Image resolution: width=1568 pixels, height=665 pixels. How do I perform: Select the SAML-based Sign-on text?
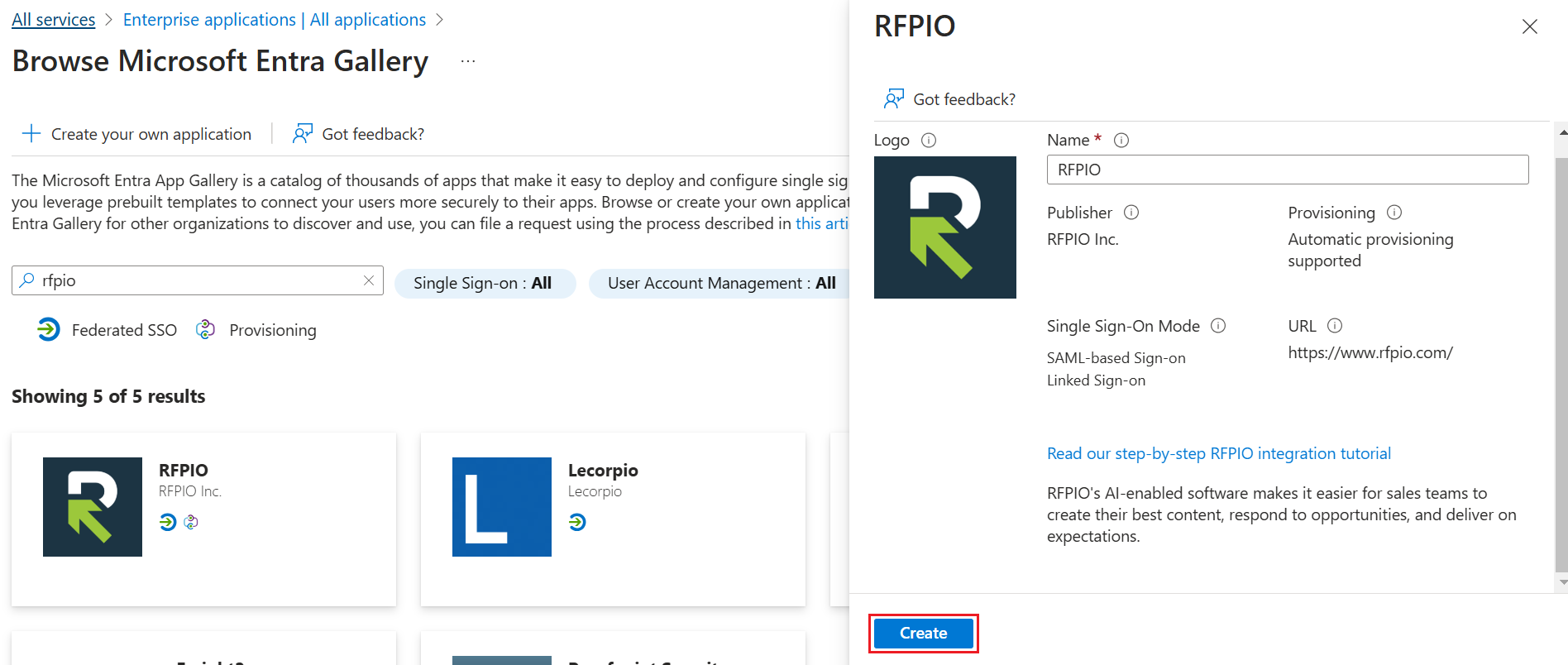click(x=1116, y=357)
